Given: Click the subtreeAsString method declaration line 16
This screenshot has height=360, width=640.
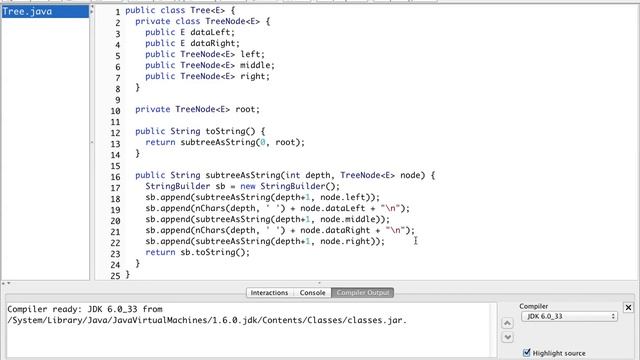Looking at the screenshot, I should (285, 176).
